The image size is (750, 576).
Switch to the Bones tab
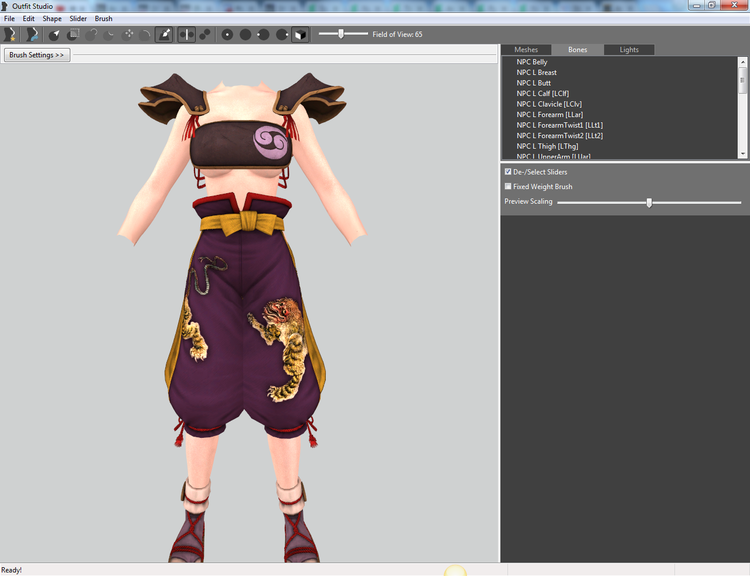(577, 50)
